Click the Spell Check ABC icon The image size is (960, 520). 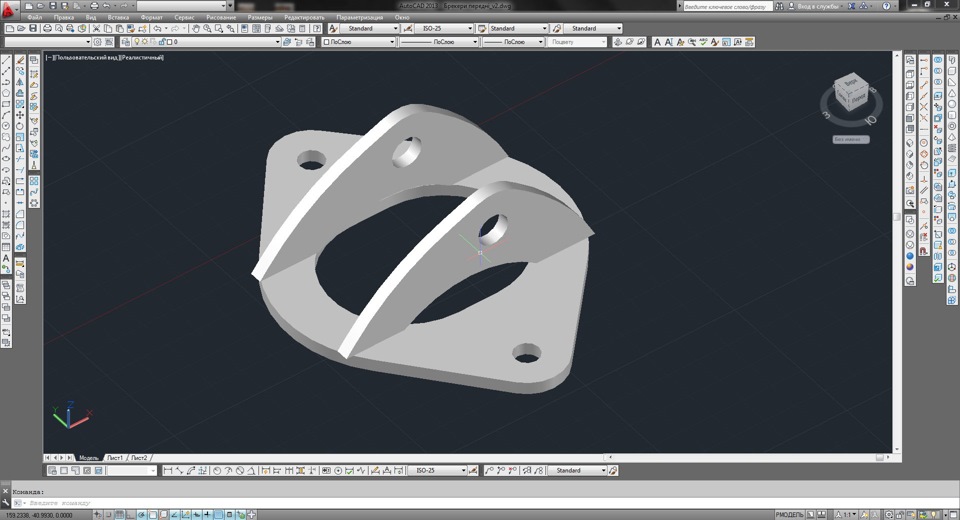pyautogui.click(x=703, y=42)
